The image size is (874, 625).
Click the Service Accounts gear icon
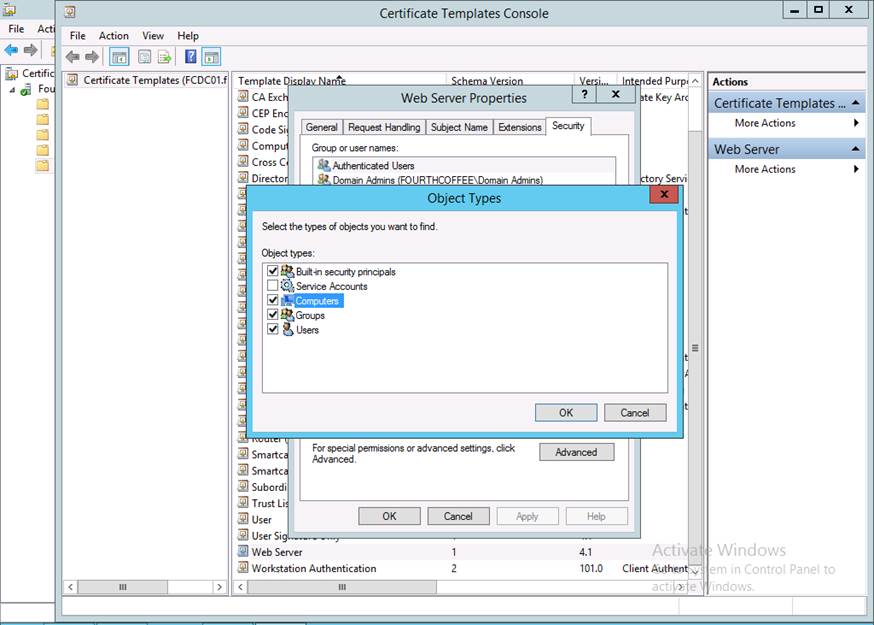[287, 286]
